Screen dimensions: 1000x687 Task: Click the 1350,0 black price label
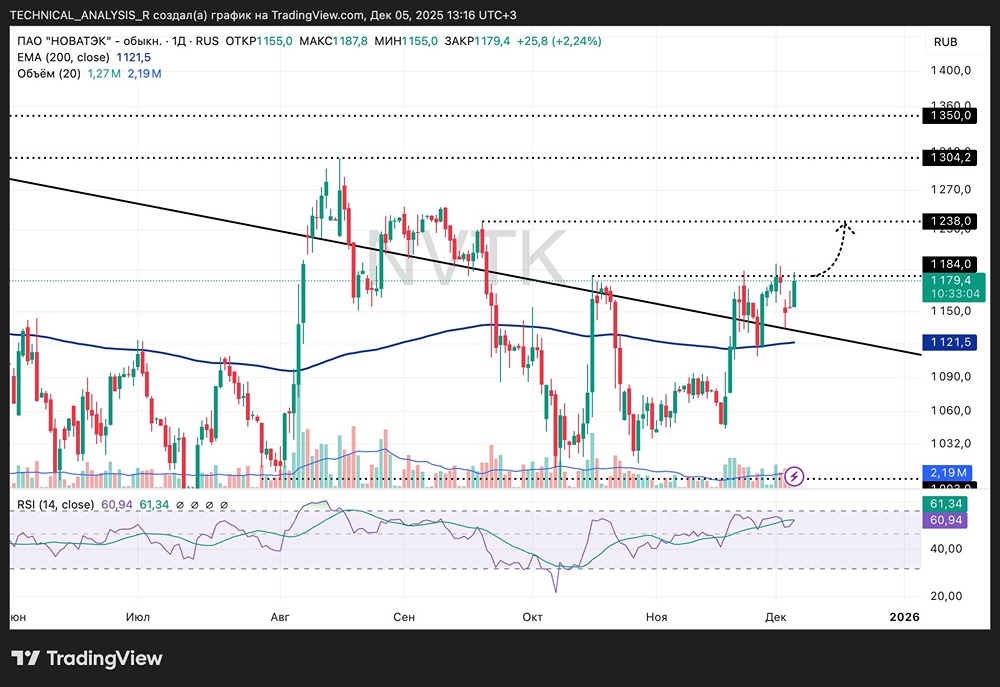point(950,115)
